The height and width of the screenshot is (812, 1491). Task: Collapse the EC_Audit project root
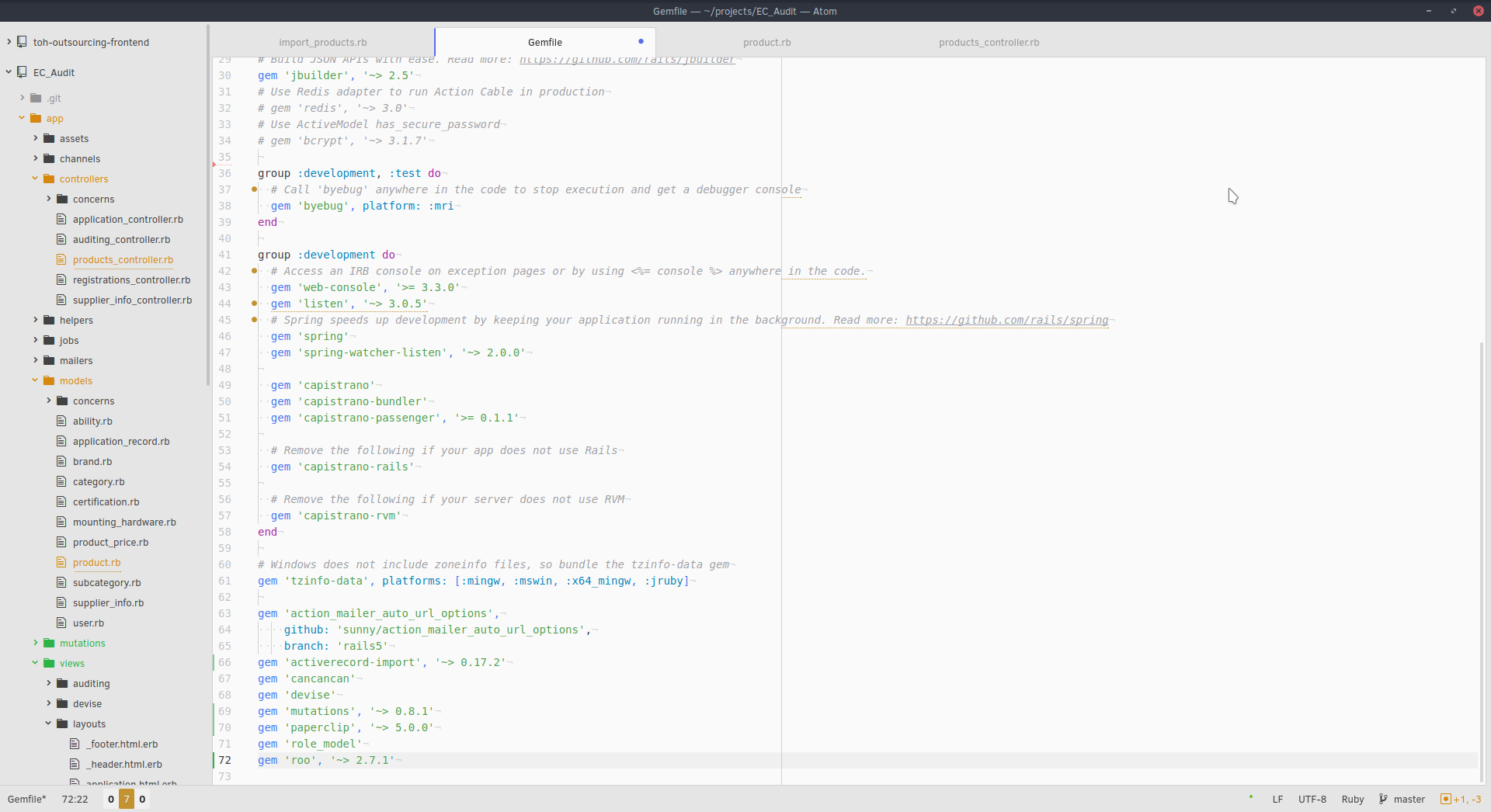tap(9, 72)
